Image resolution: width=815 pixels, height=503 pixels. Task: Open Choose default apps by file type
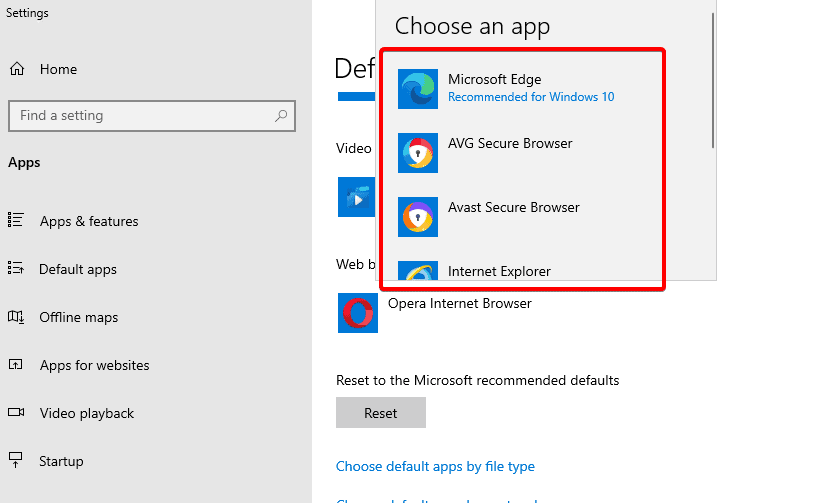pos(435,466)
